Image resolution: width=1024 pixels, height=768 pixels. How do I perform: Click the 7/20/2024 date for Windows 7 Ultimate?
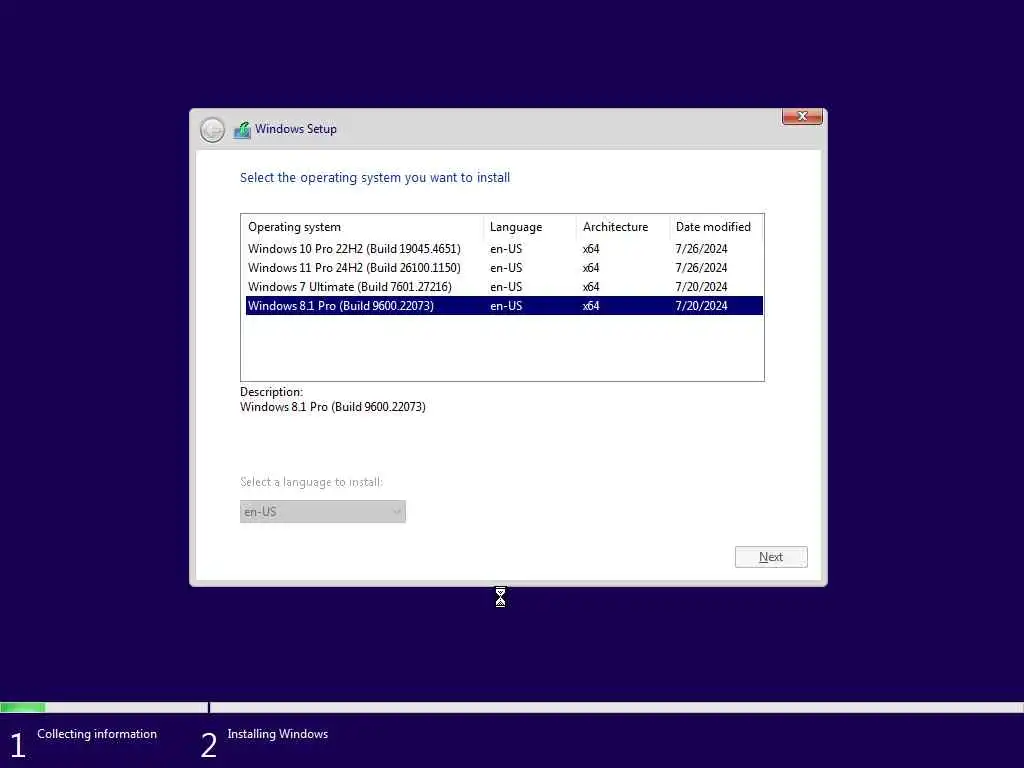pos(701,287)
